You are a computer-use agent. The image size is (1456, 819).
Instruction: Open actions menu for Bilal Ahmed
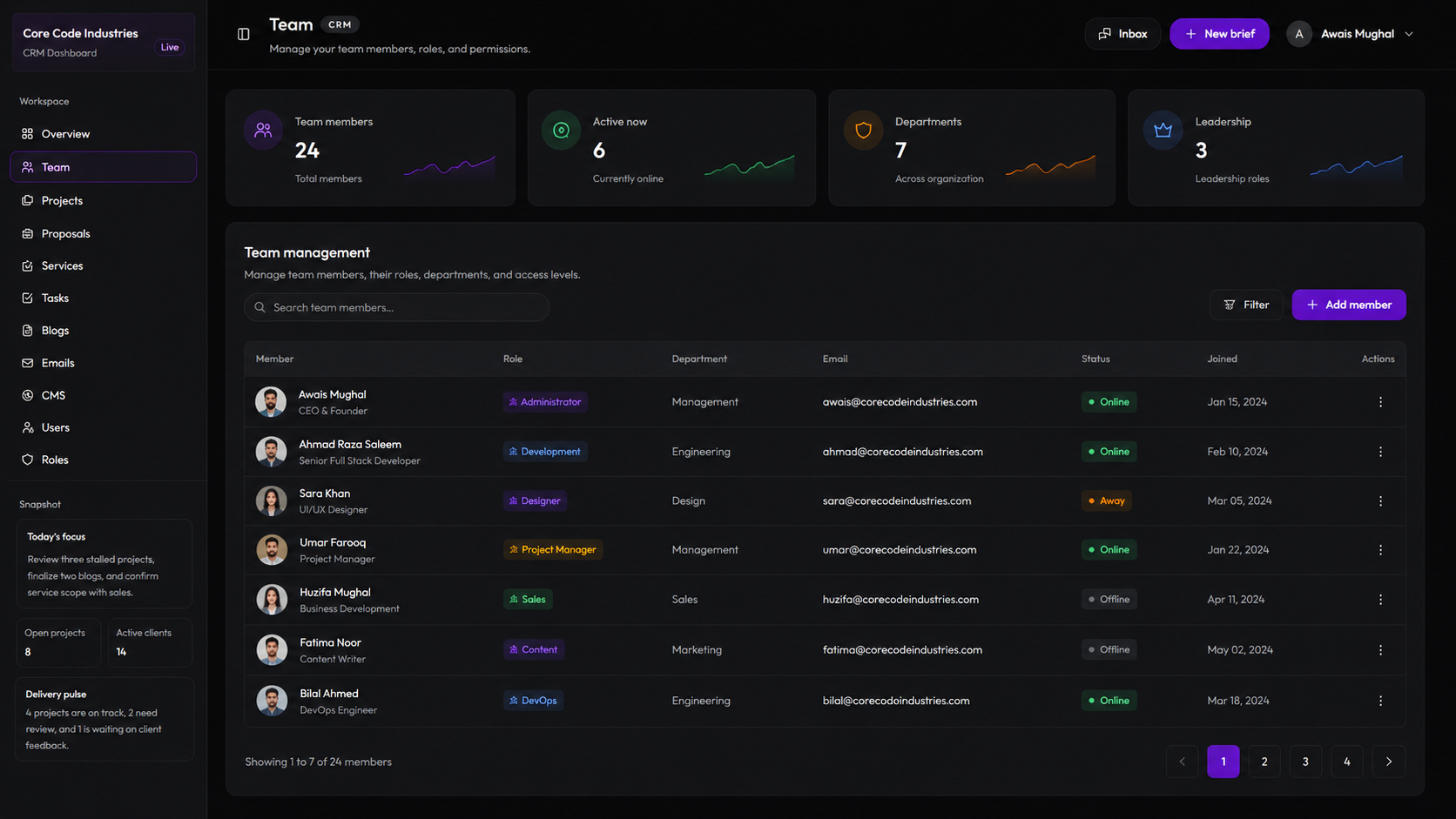click(1380, 701)
